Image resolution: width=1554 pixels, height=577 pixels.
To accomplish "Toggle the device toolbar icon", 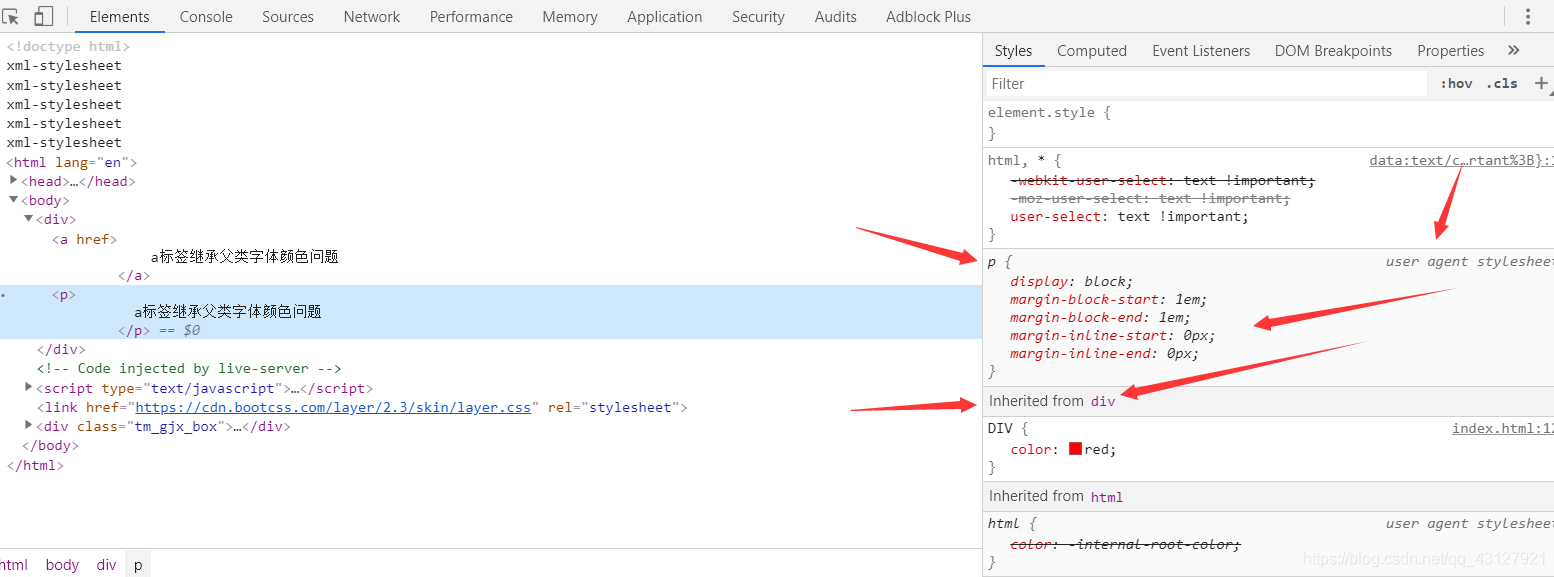I will click(43, 16).
